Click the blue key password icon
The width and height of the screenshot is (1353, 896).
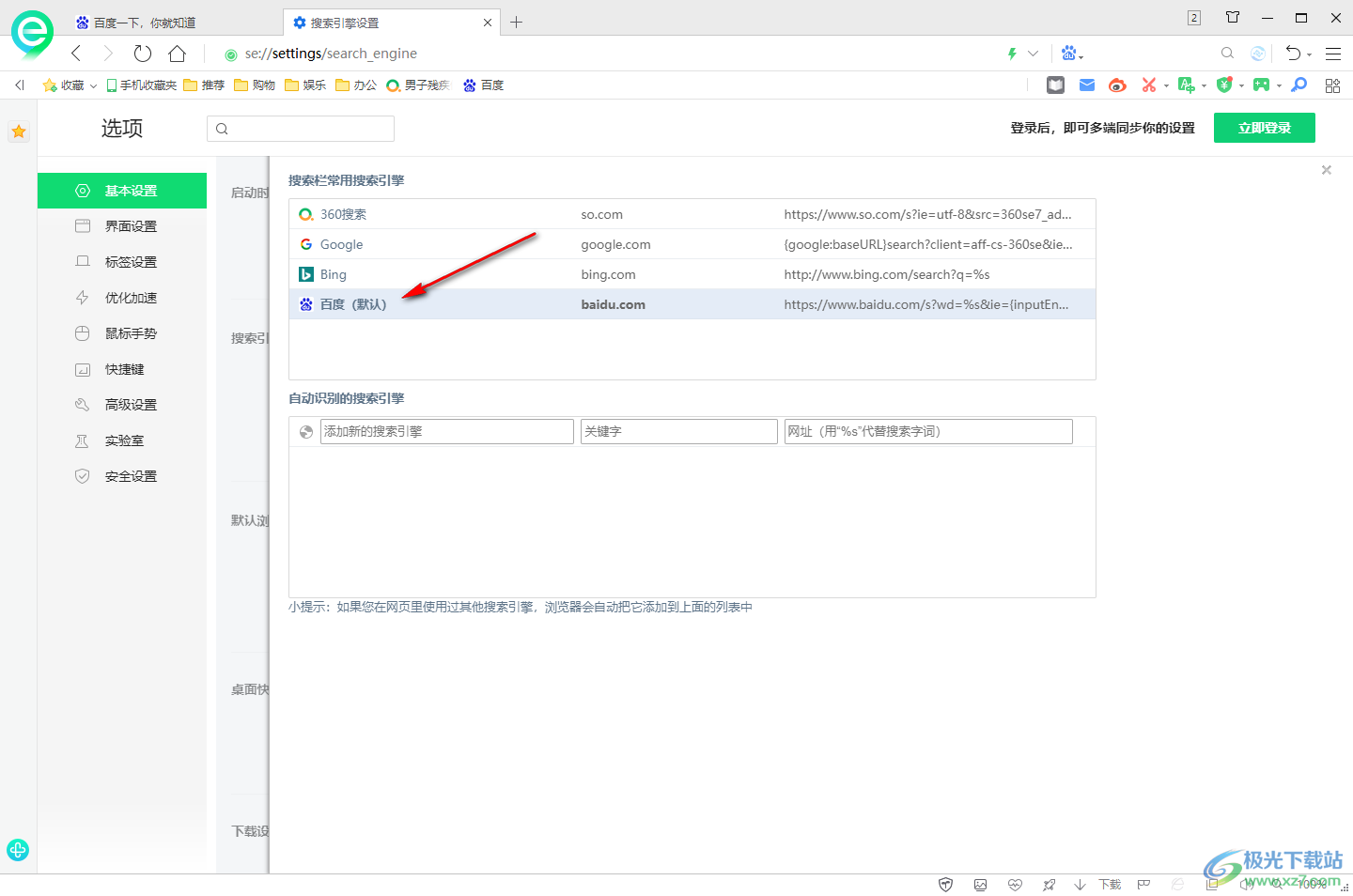(x=1299, y=85)
